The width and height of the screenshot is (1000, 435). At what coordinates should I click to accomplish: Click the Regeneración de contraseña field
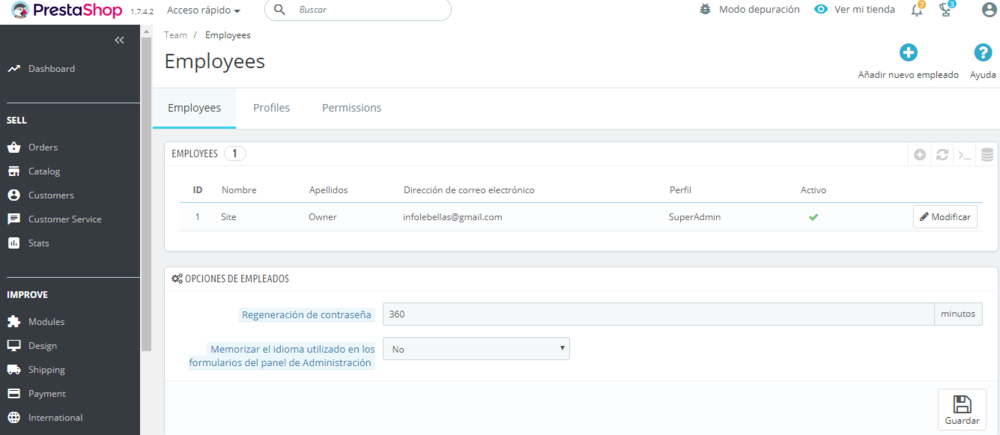[659, 314]
